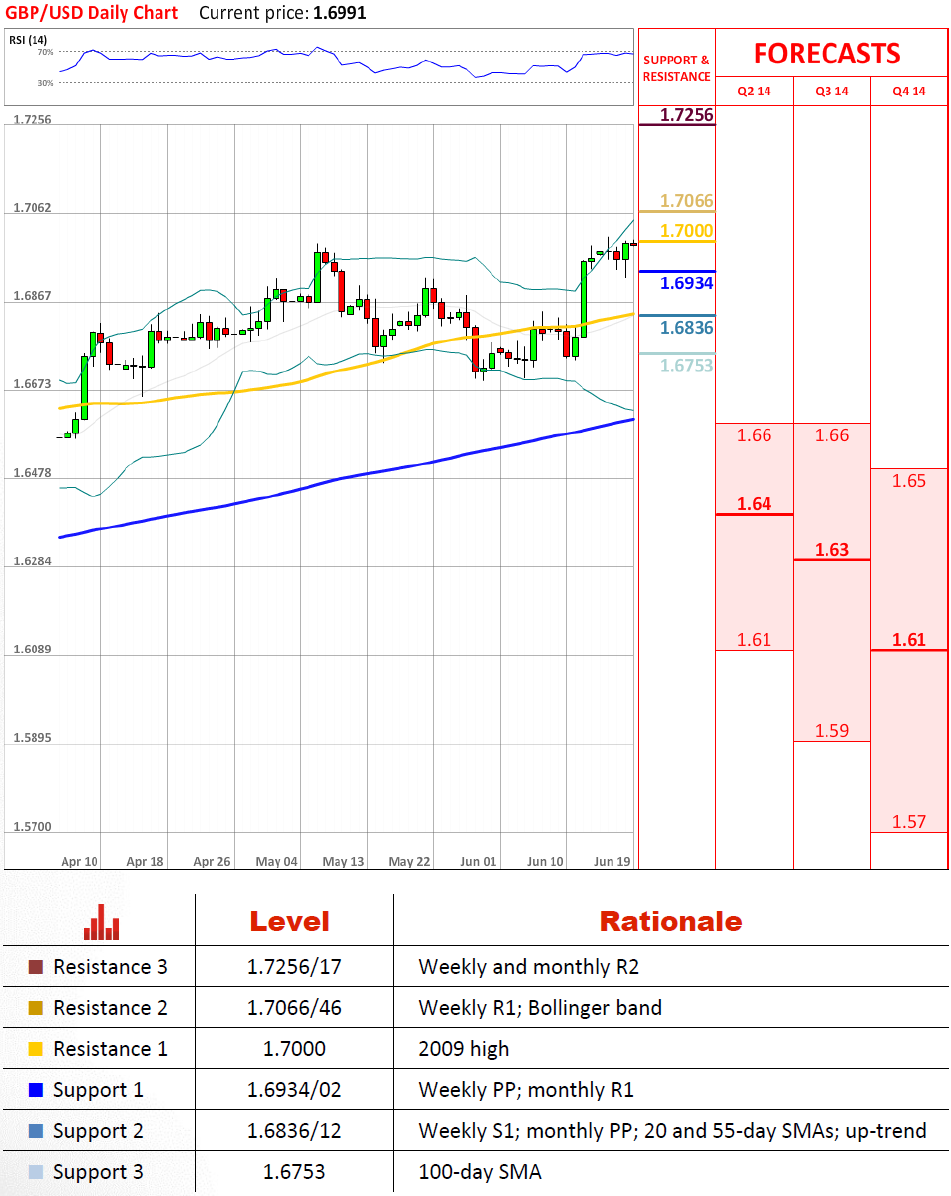The height and width of the screenshot is (1196, 951).
Task: Click the 70% RSI level label
Action: (x=46, y=52)
